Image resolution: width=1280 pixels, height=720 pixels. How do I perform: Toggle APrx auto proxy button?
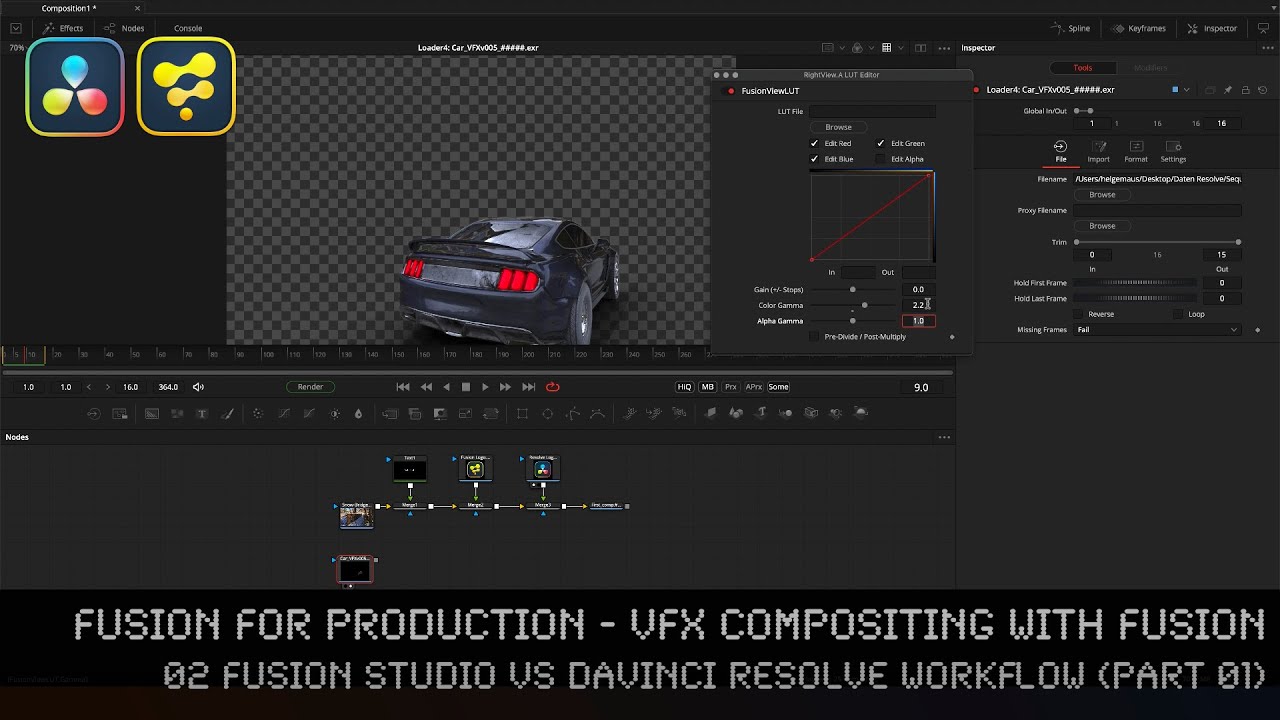[x=754, y=387]
